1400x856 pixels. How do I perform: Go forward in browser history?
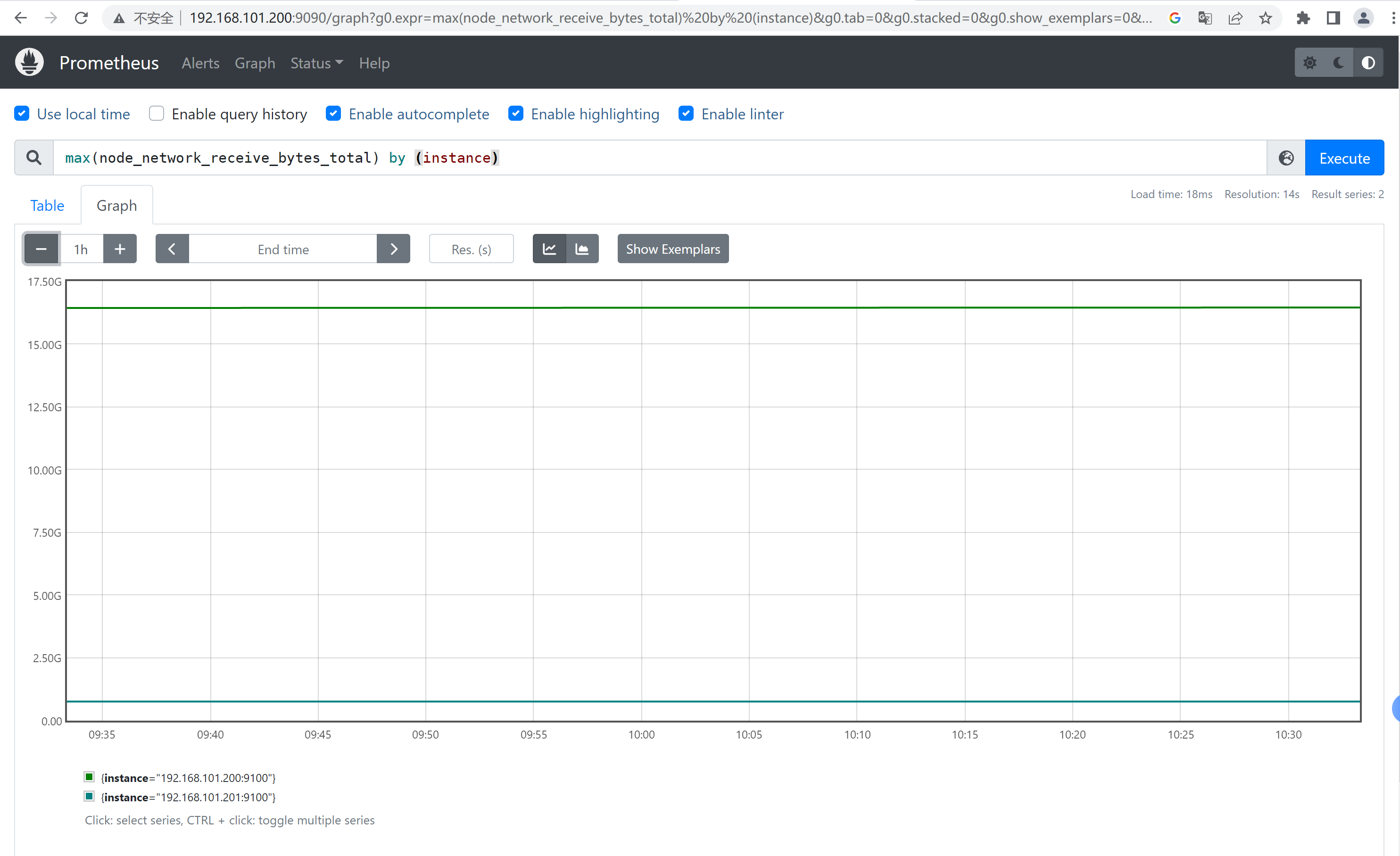[51, 18]
